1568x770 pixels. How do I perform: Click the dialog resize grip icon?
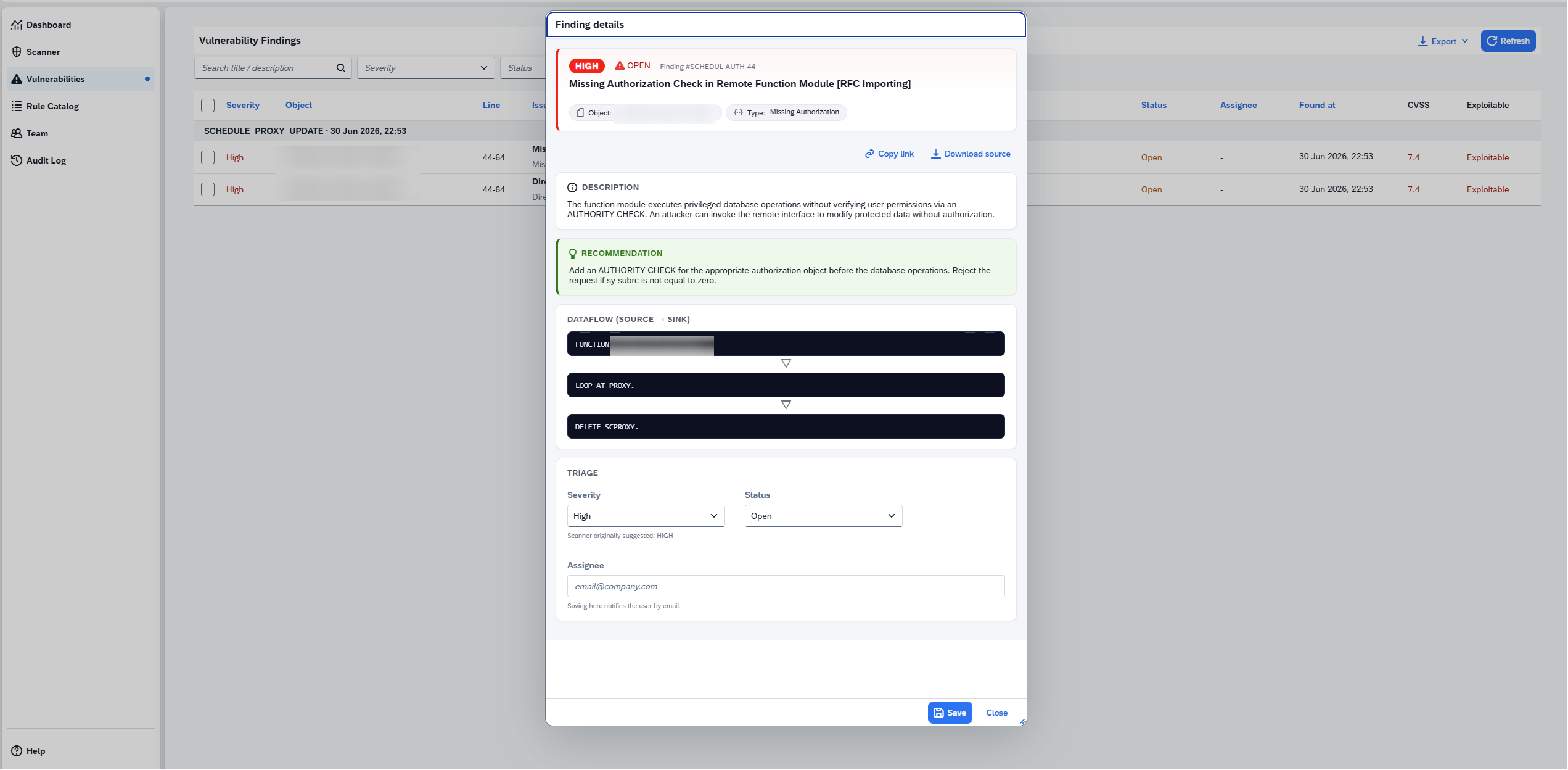[x=1022, y=721]
